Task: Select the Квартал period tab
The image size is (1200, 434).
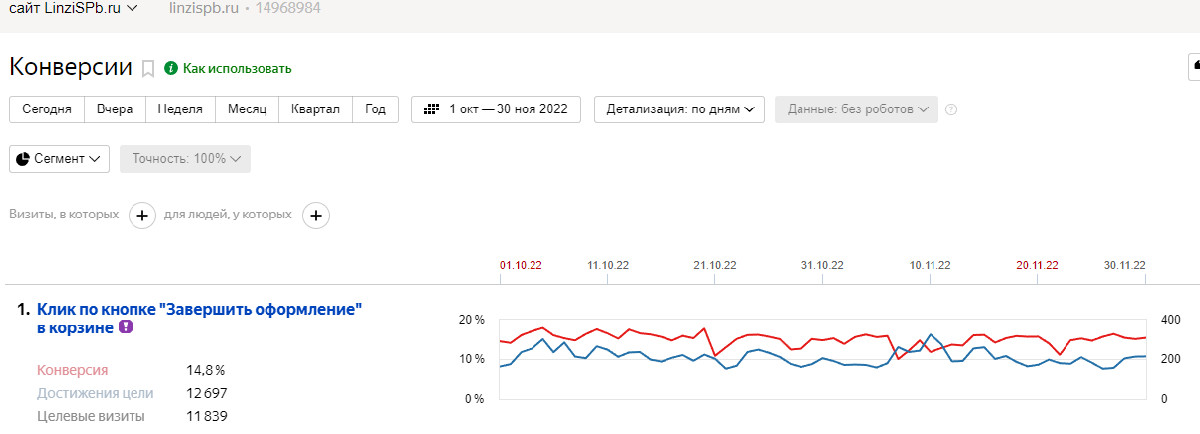Action: click(x=315, y=109)
